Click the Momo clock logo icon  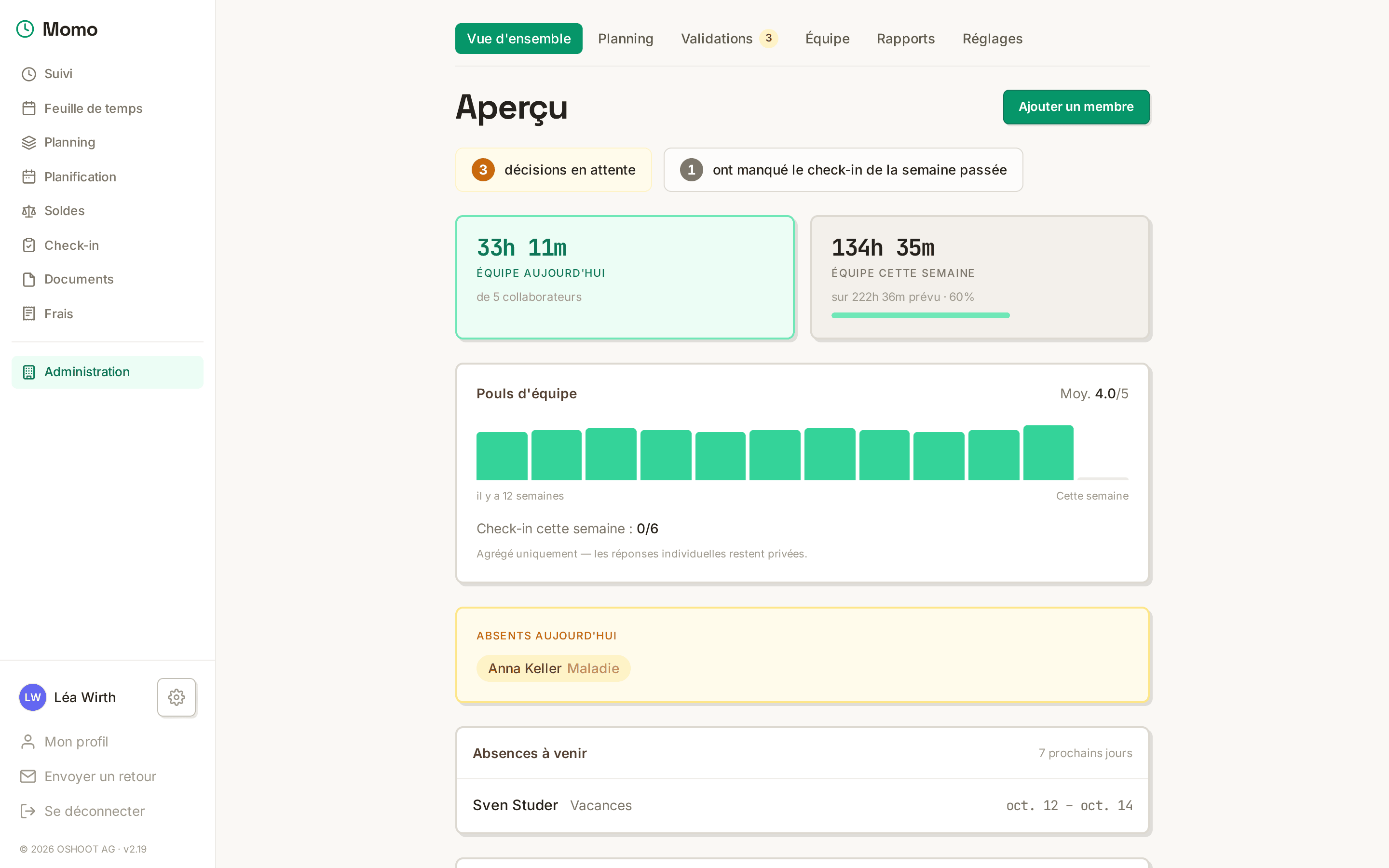pyautogui.click(x=25, y=29)
